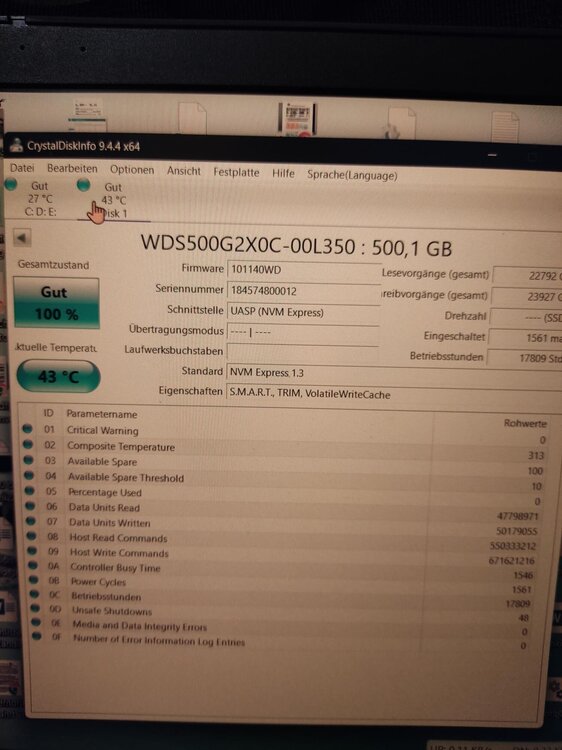Click the Schnittstelle field UASP (NVM Express)
The image size is (562, 750).
[303, 312]
